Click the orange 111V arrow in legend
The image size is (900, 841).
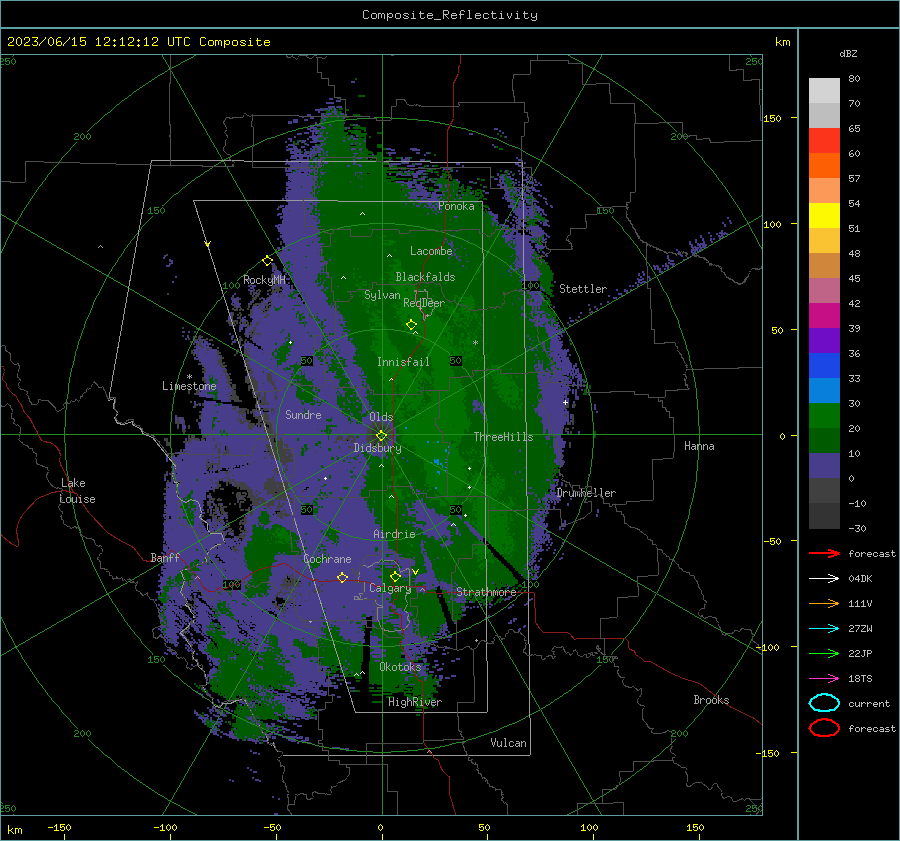[824, 603]
